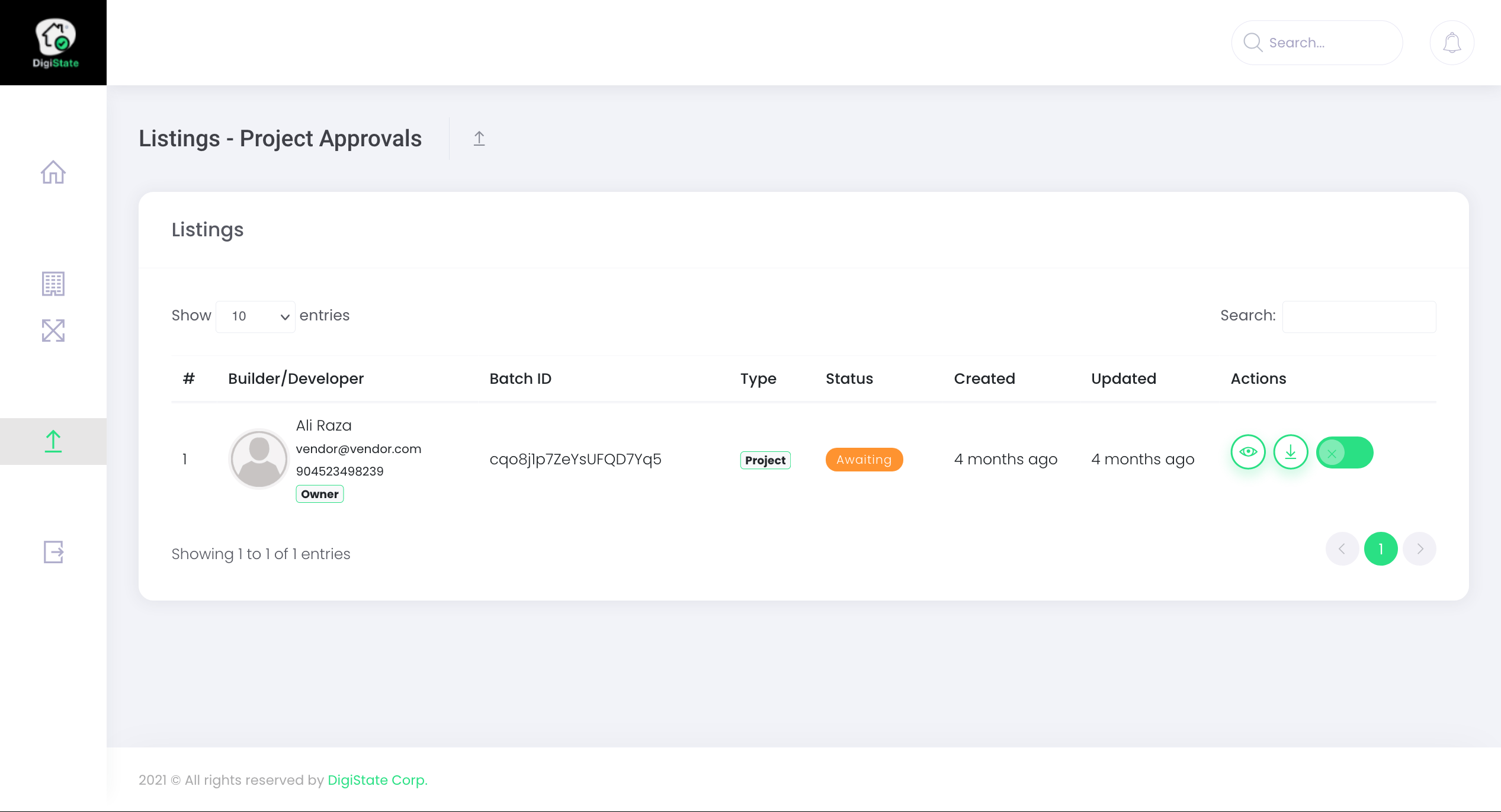Image resolution: width=1501 pixels, height=812 pixels.
Task: Click the crossed arrows sidebar icon
Action: (53, 330)
